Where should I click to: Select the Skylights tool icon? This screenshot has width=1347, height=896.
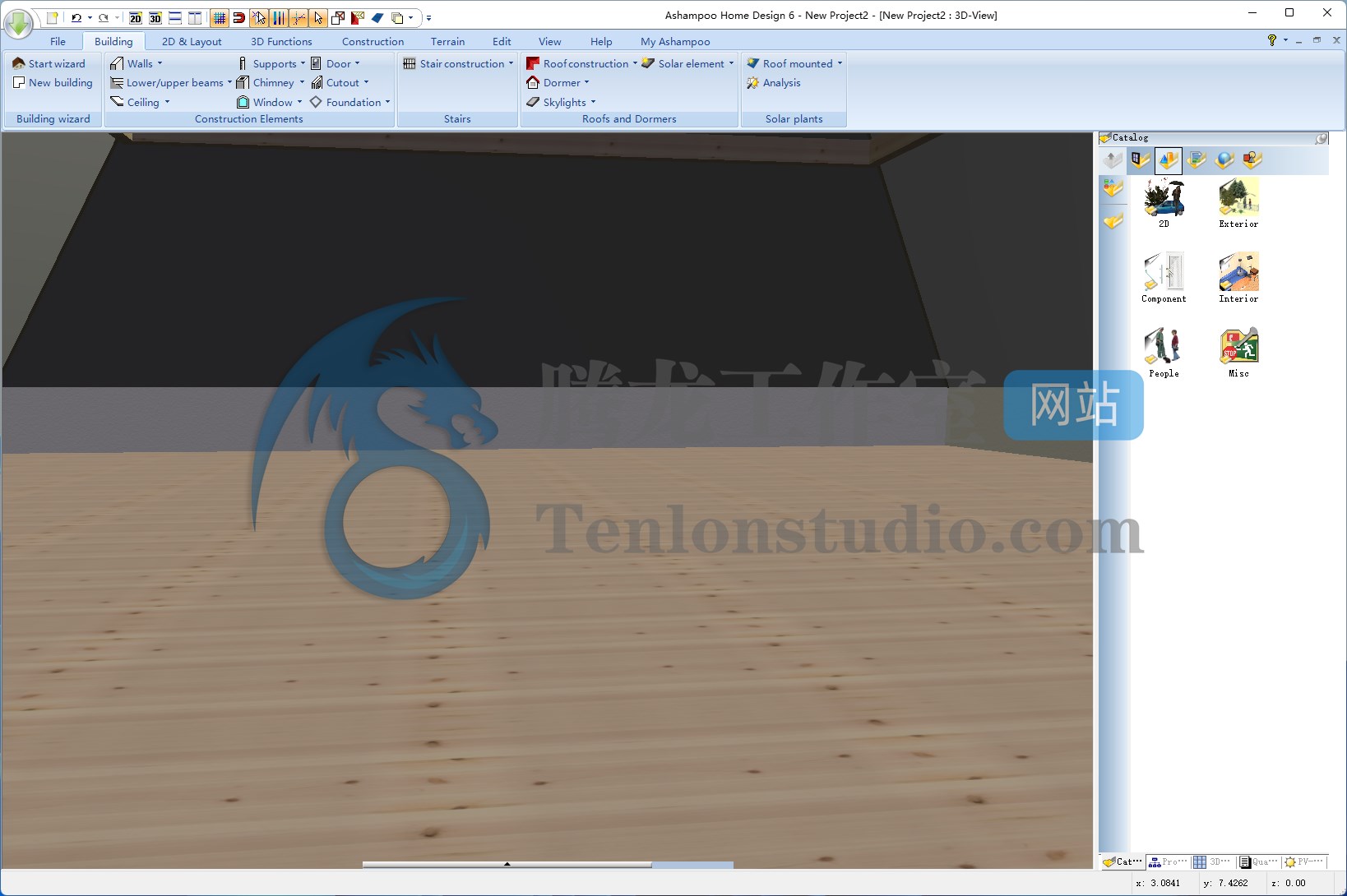pos(533,102)
